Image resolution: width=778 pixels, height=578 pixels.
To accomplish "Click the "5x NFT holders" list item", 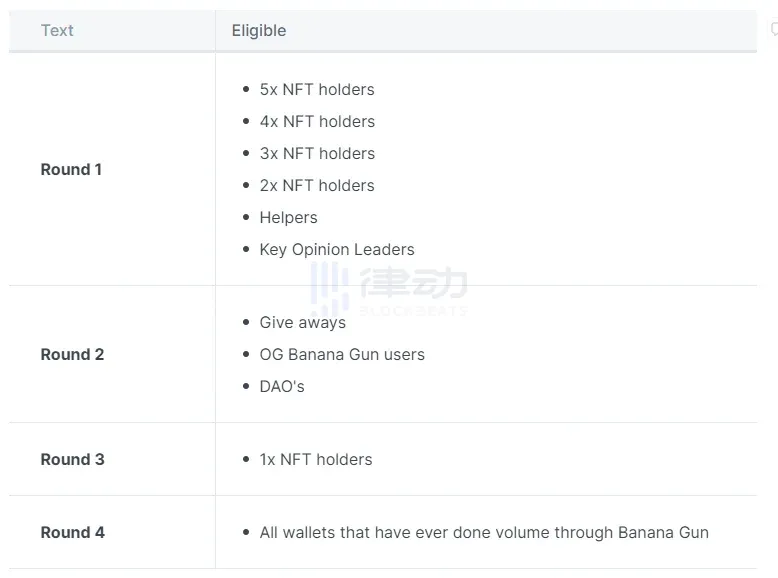I will click(317, 89).
